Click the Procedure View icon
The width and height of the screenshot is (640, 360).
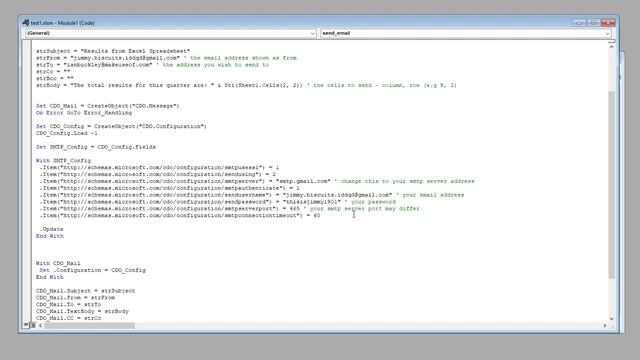[x=26, y=325]
